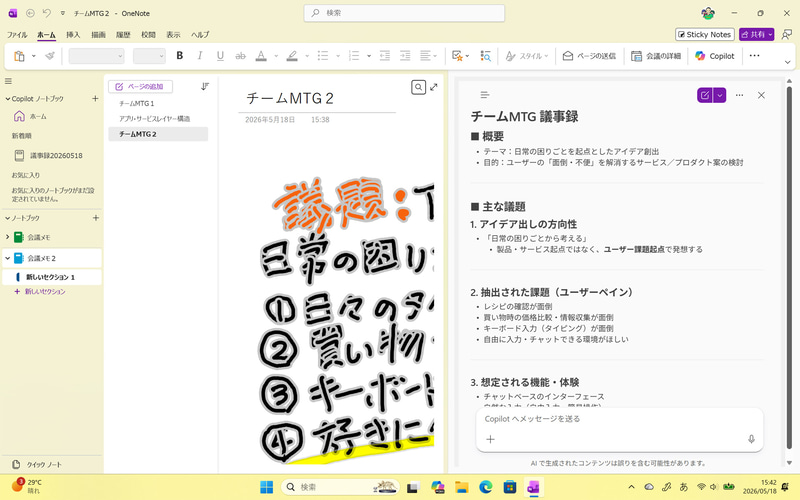Open the tag checkbox star menu

point(460,56)
